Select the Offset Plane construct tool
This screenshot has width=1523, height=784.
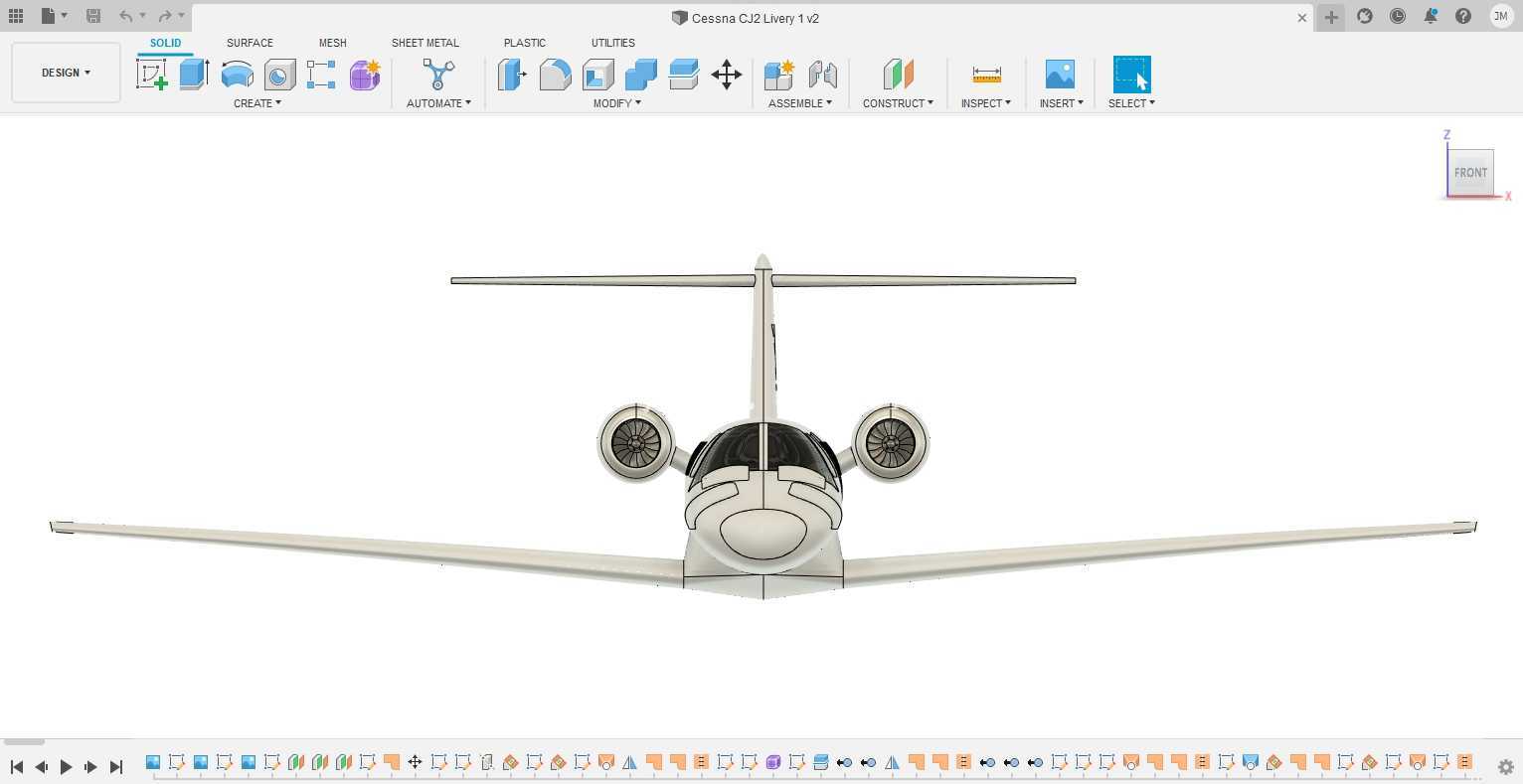(898, 75)
